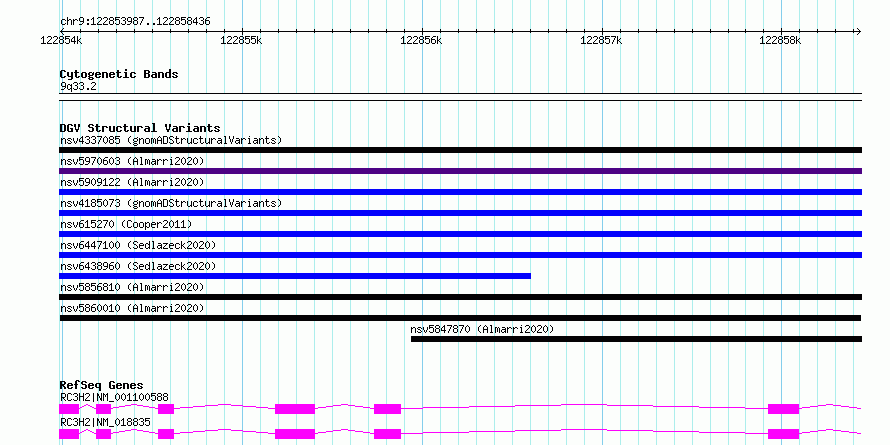Screen dimensions: 890x445
Task: Select NM_001100588's exon near 122858k
Action: pyautogui.click(x=783, y=409)
